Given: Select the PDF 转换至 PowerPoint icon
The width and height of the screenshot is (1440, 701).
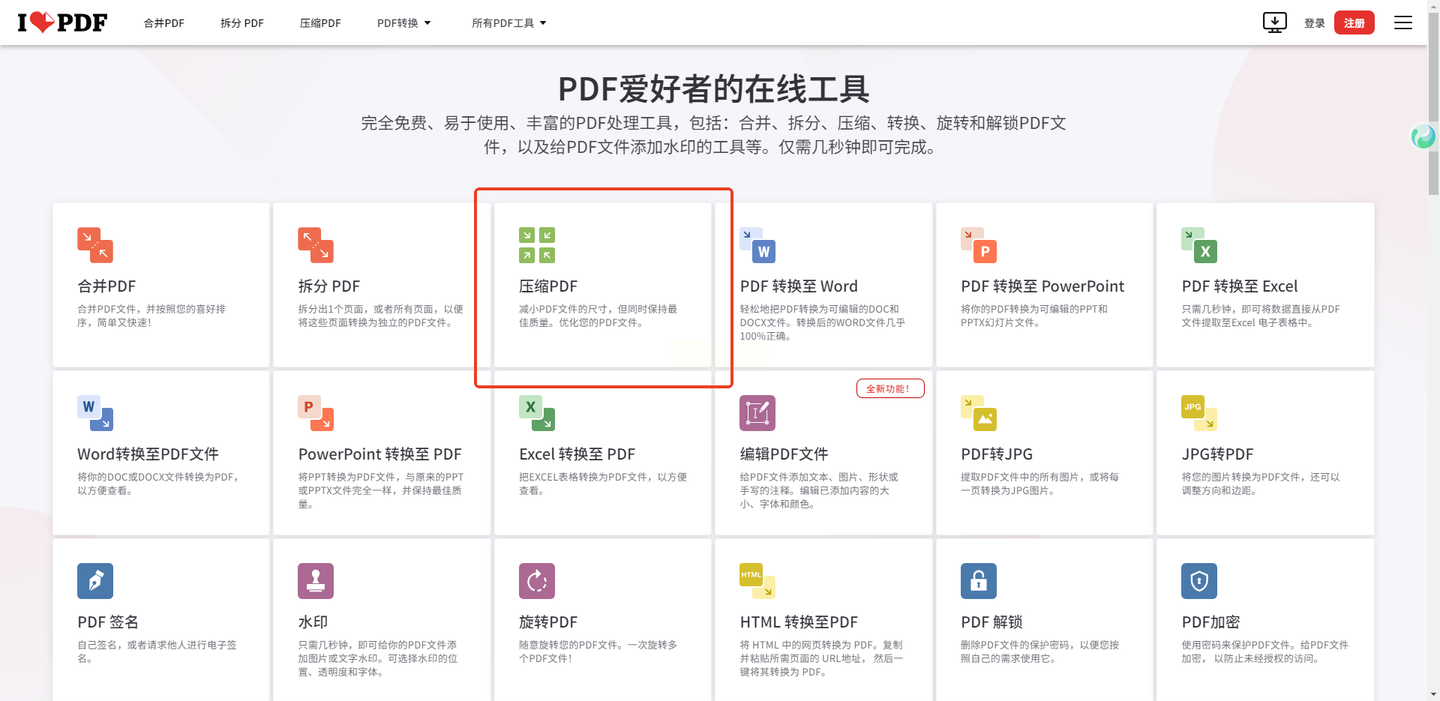Looking at the screenshot, I should 979,245.
